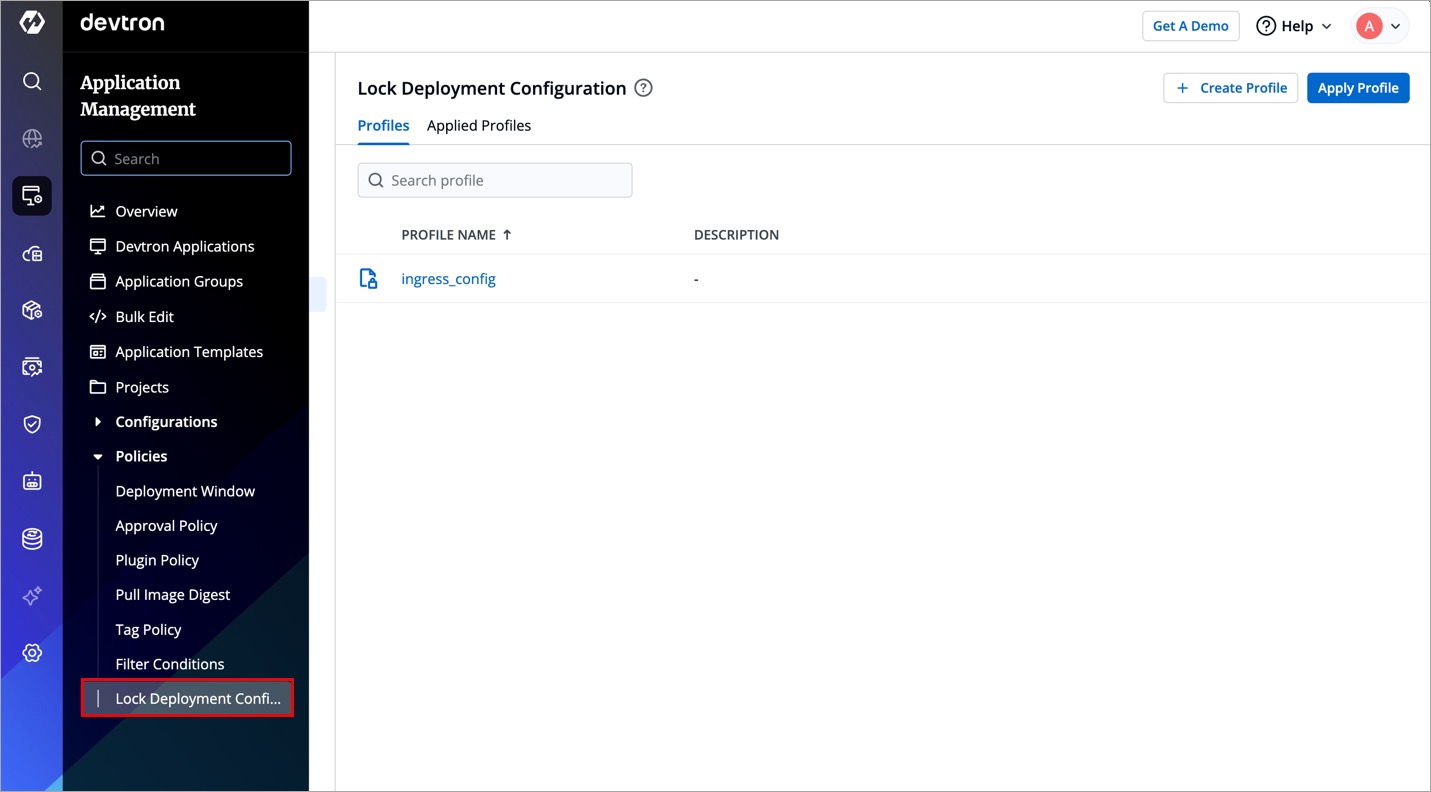
Task: Switch to the Applied Profiles tab
Action: pyautogui.click(x=478, y=126)
